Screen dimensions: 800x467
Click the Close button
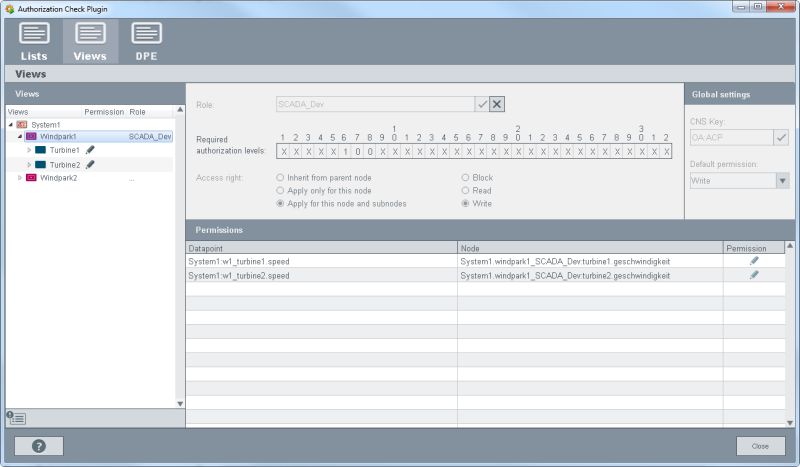coord(760,446)
